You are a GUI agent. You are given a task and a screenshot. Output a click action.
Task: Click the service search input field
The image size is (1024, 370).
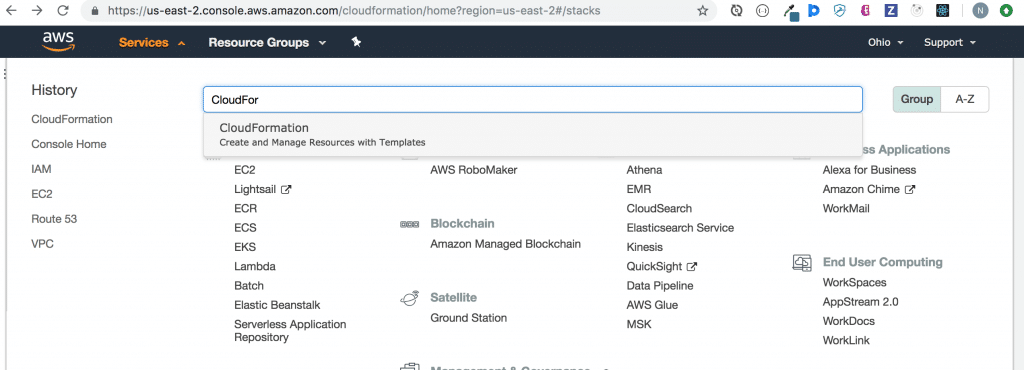coord(533,100)
